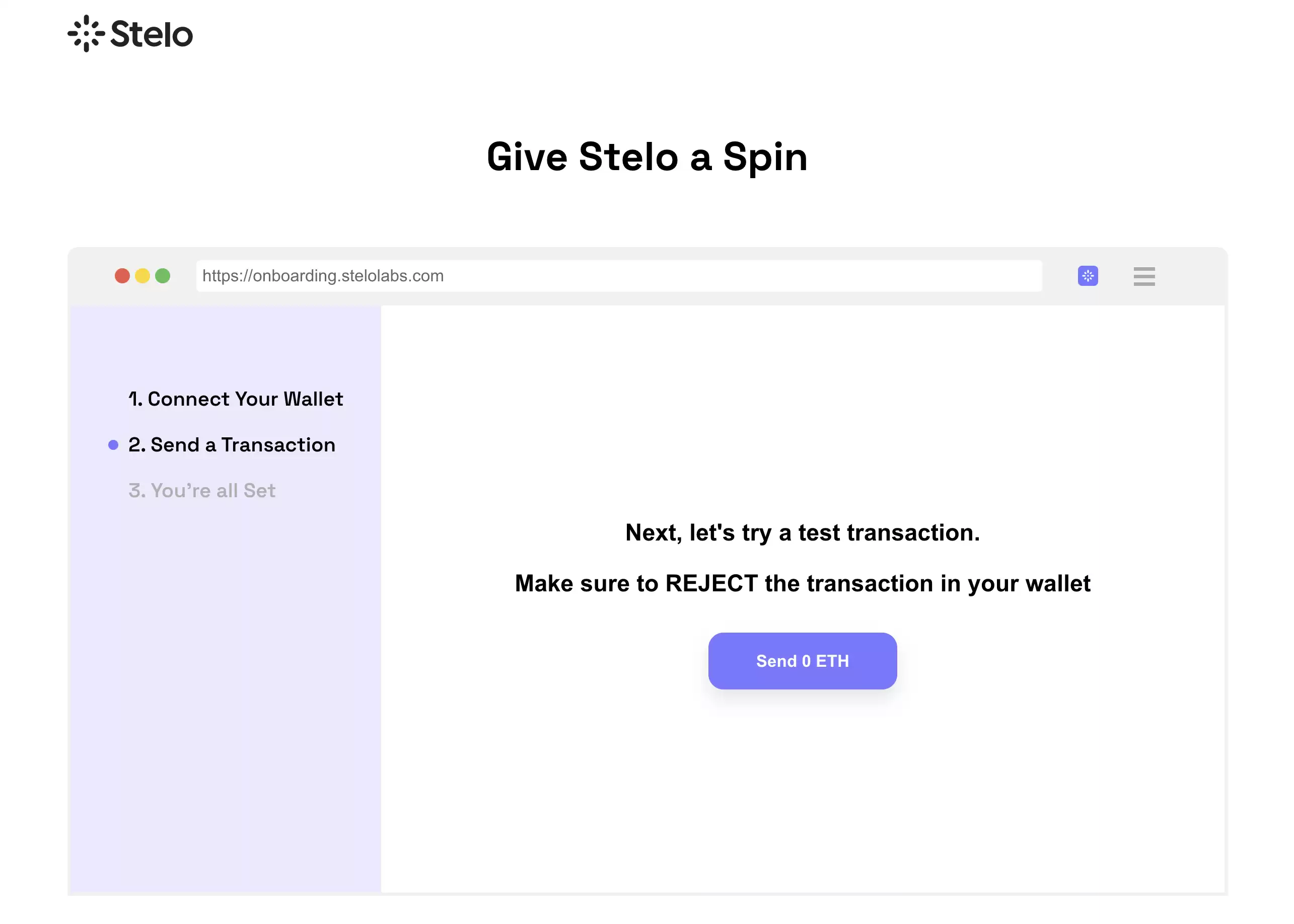The width and height of the screenshot is (1294, 924).
Task: Click the Stelo wordmark text
Action: click(152, 35)
